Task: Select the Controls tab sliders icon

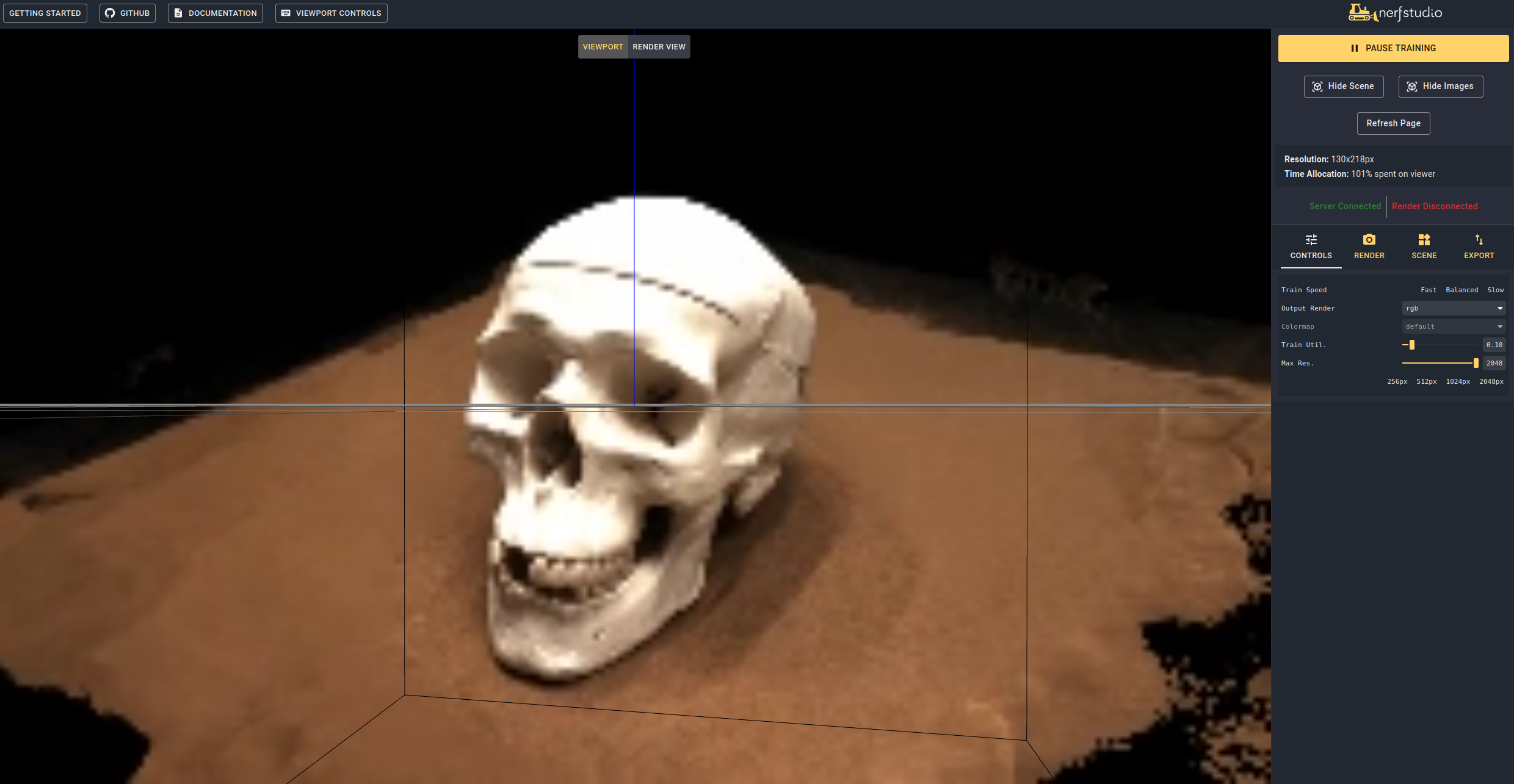Action: [1311, 240]
